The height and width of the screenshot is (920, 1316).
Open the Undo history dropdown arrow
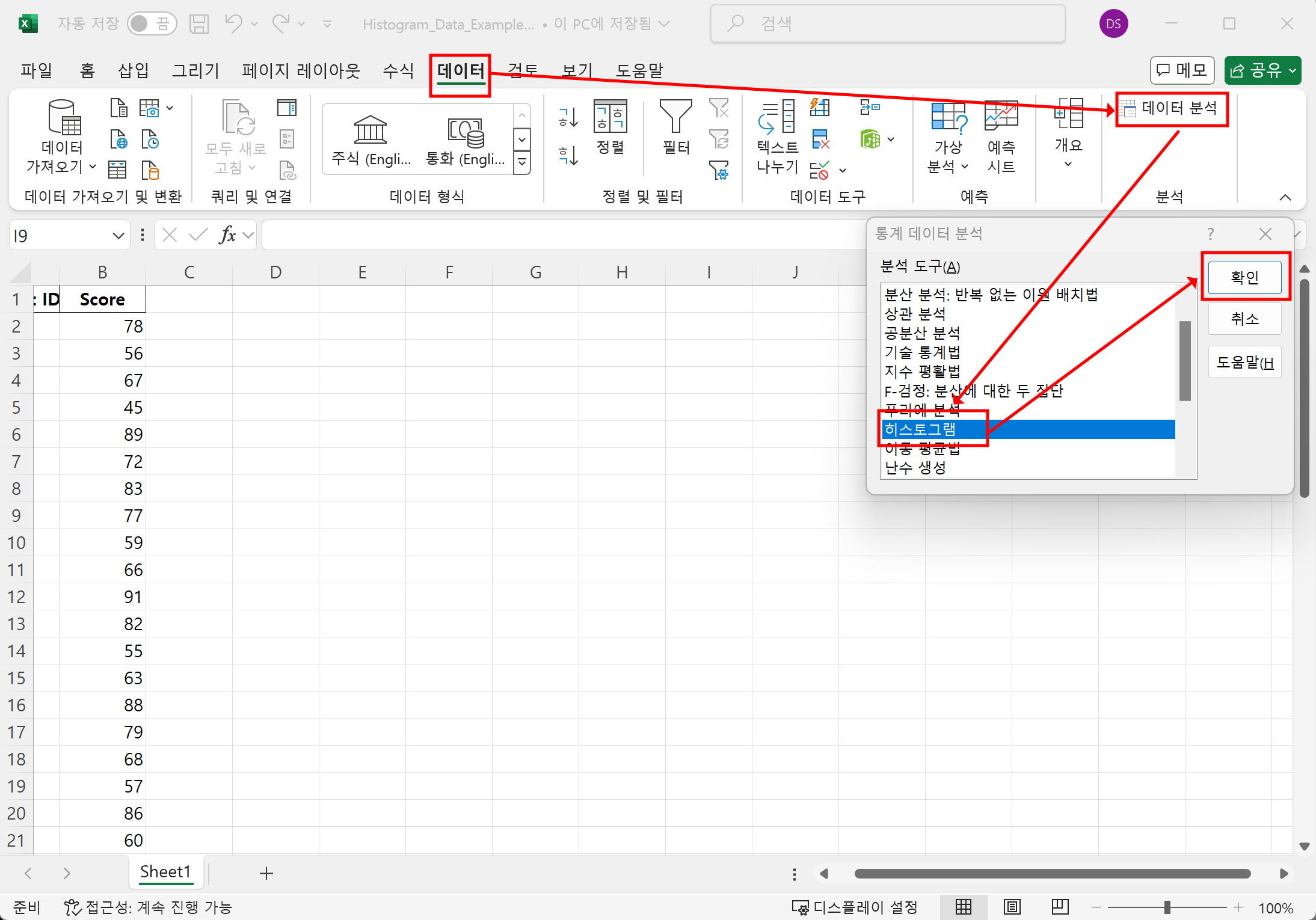254,24
